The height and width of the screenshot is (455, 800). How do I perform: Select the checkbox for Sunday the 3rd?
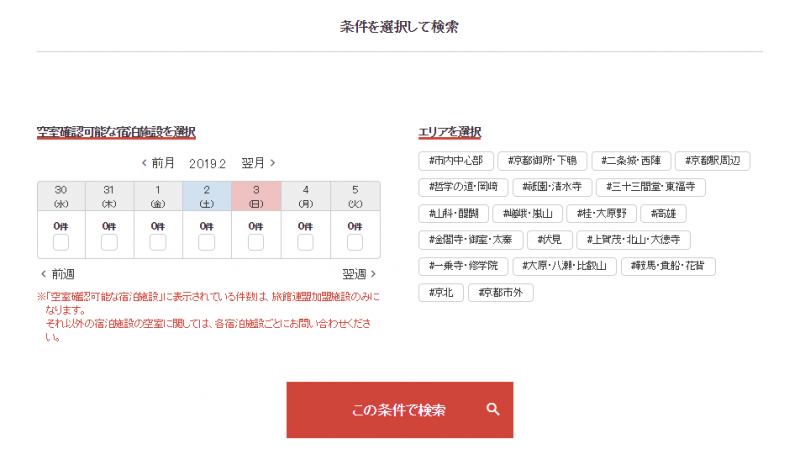coord(256,242)
